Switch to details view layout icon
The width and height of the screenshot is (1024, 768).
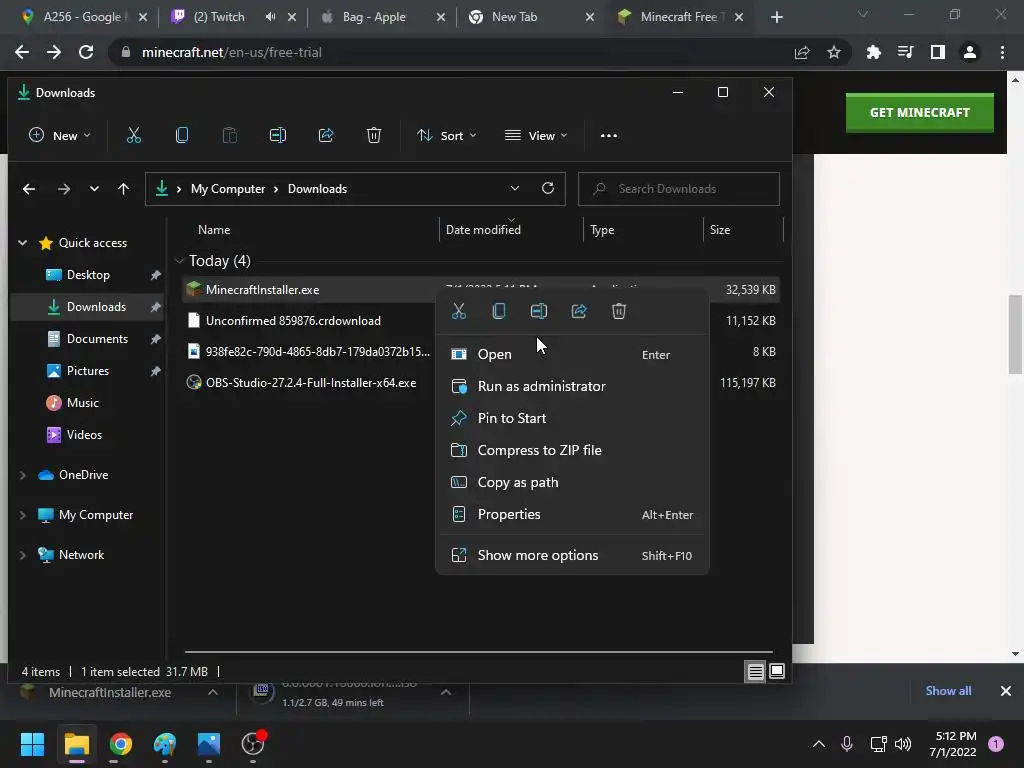(x=756, y=671)
